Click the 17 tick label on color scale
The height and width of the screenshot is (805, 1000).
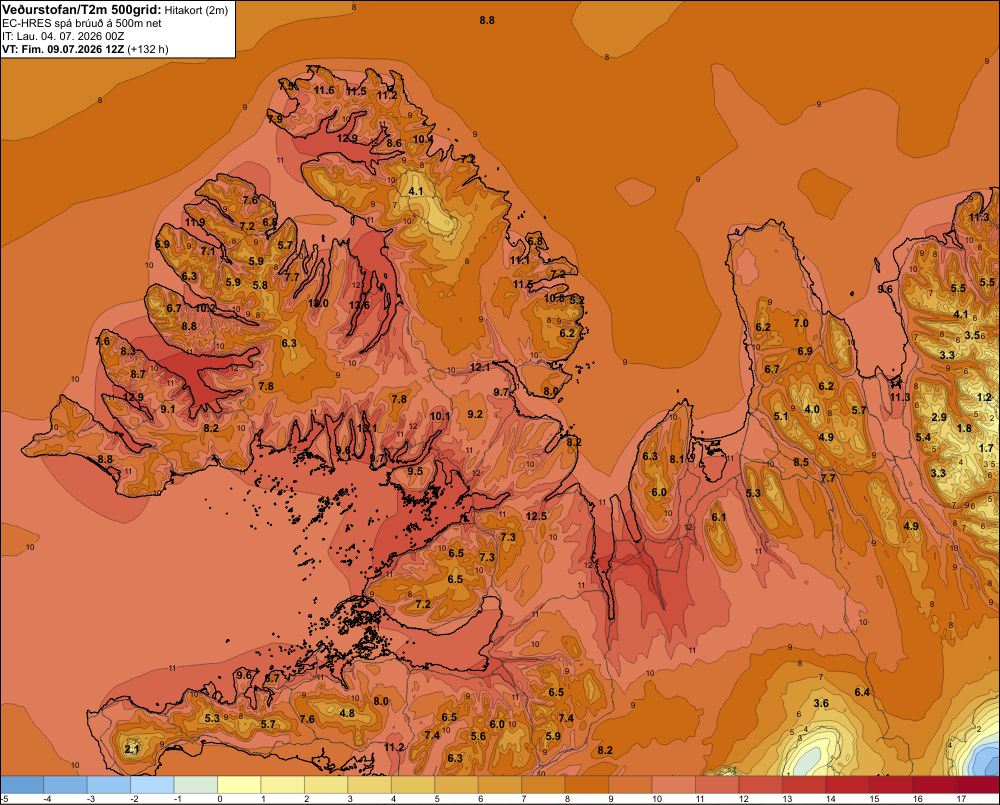[961, 799]
